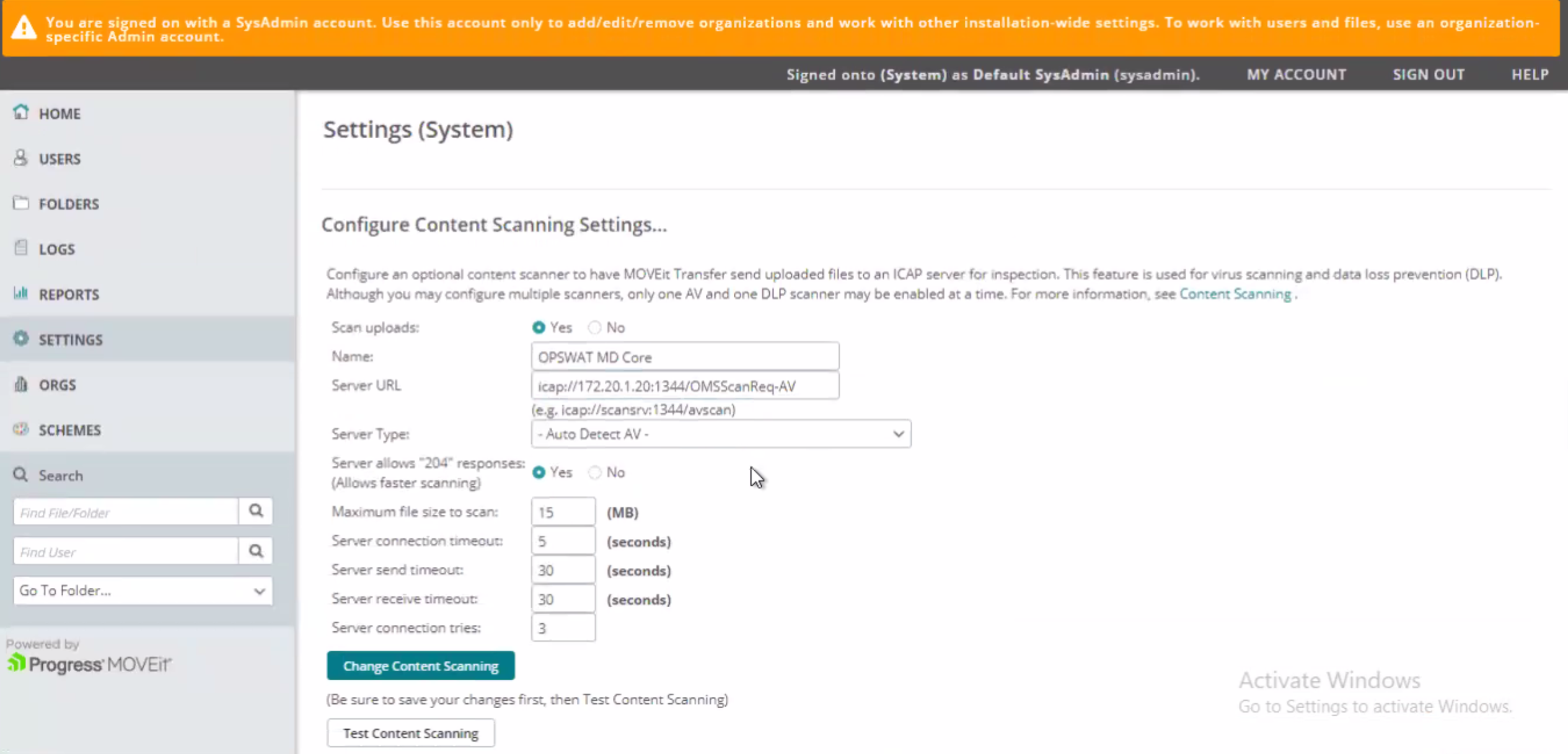Image resolution: width=1568 pixels, height=754 pixels.
Task: Open SETTINGS in the sidebar menu
Action: (148, 340)
